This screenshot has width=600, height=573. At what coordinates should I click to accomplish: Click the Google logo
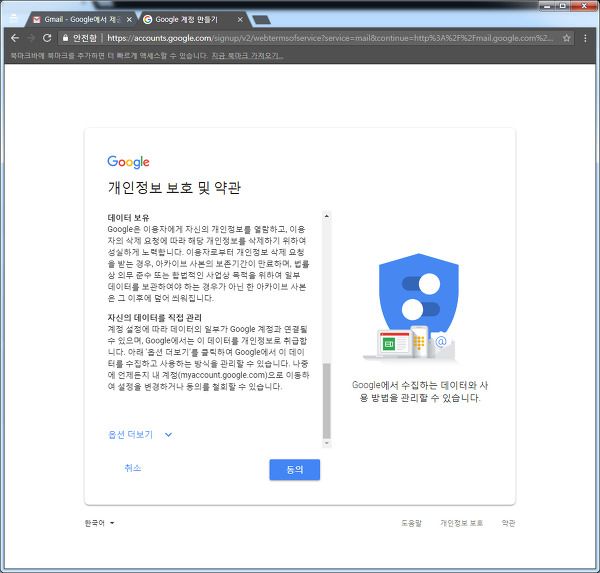pos(128,162)
